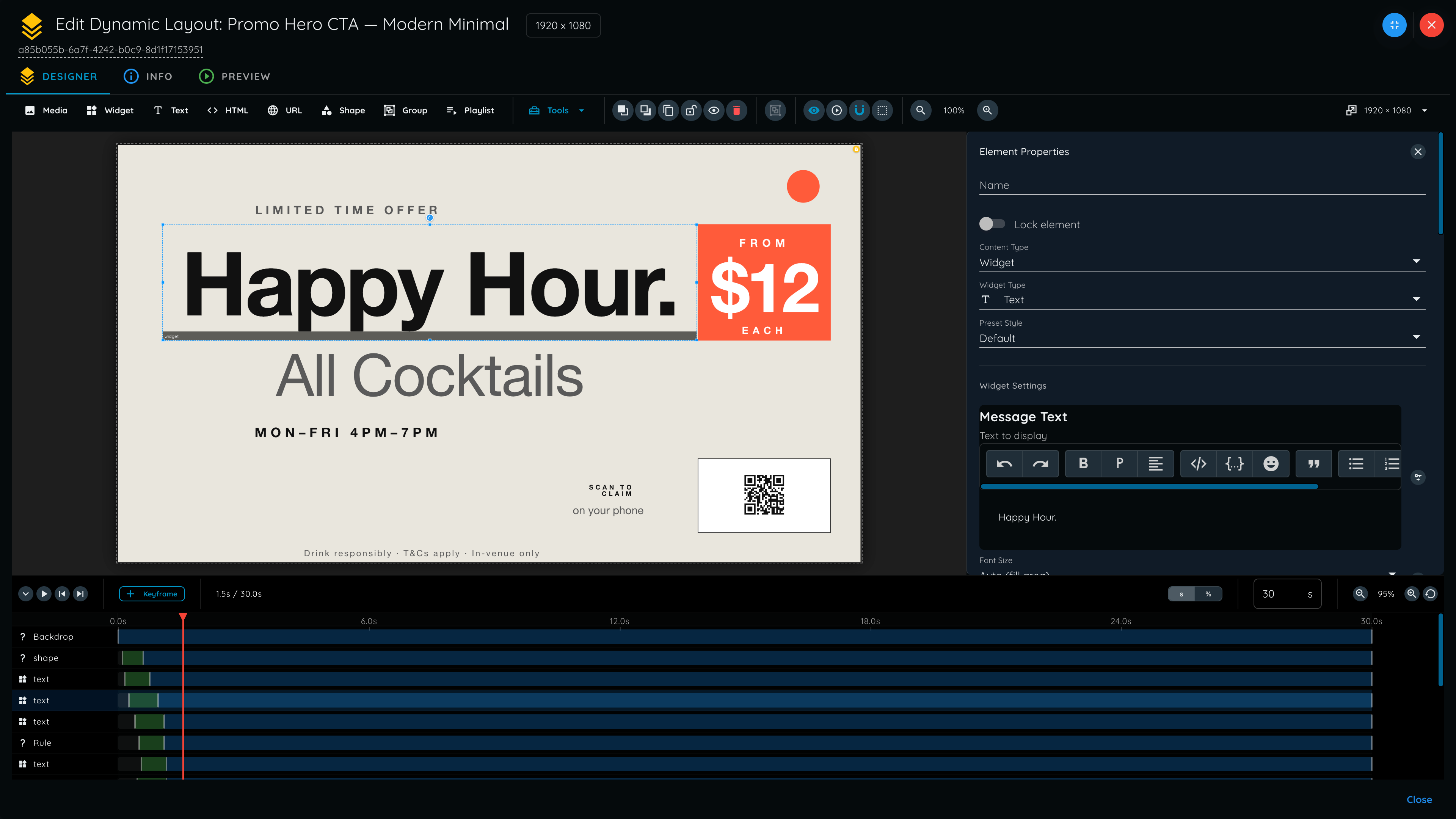Add a Playlist element
This screenshot has width=1456, height=819.
470,110
